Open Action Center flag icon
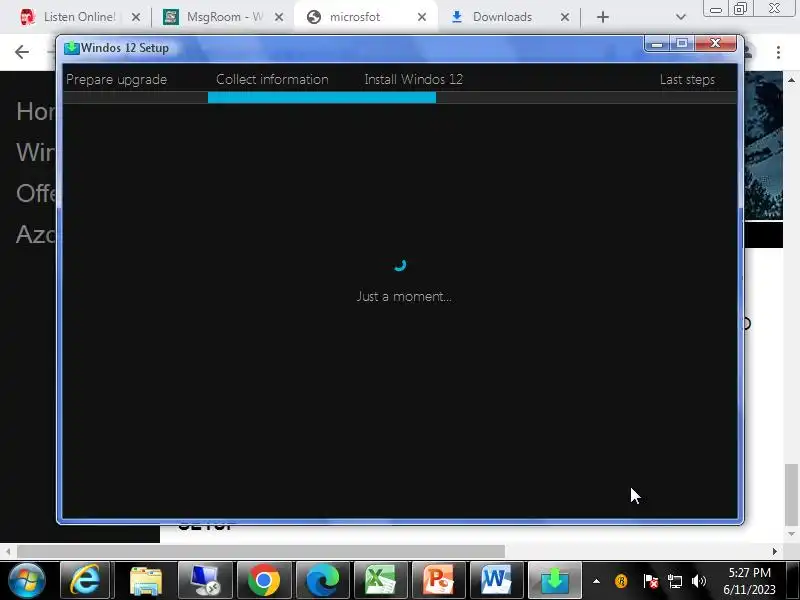Viewport: 800px width, 600px height. (x=650, y=581)
